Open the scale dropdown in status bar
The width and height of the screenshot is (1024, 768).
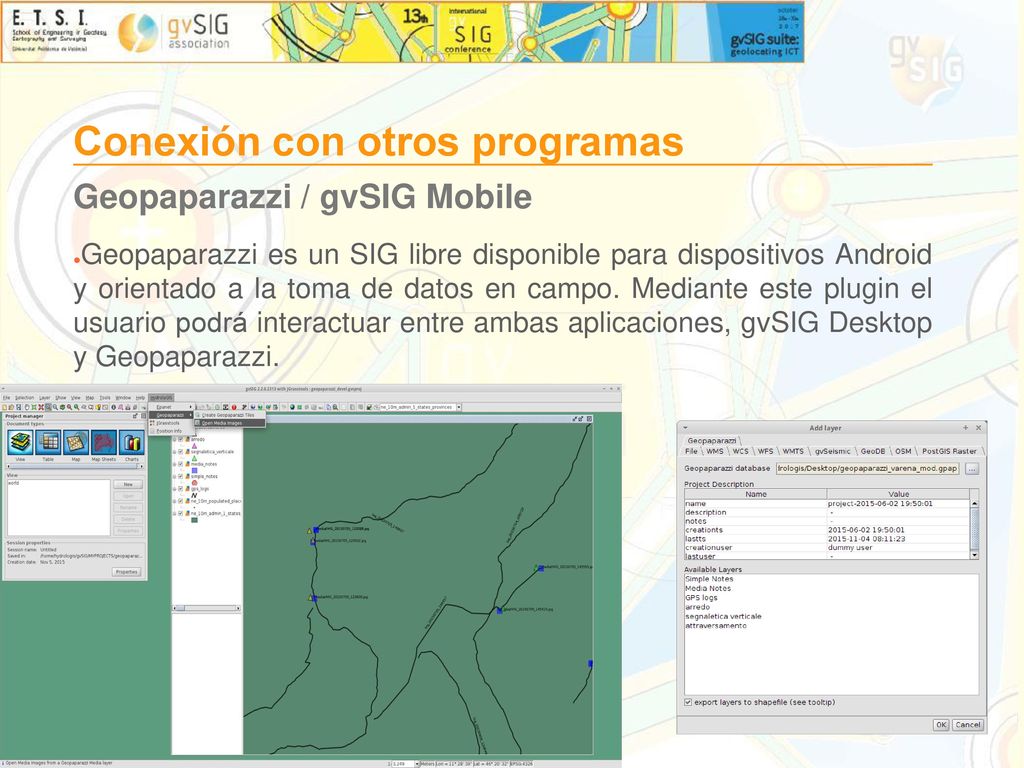(x=417, y=763)
